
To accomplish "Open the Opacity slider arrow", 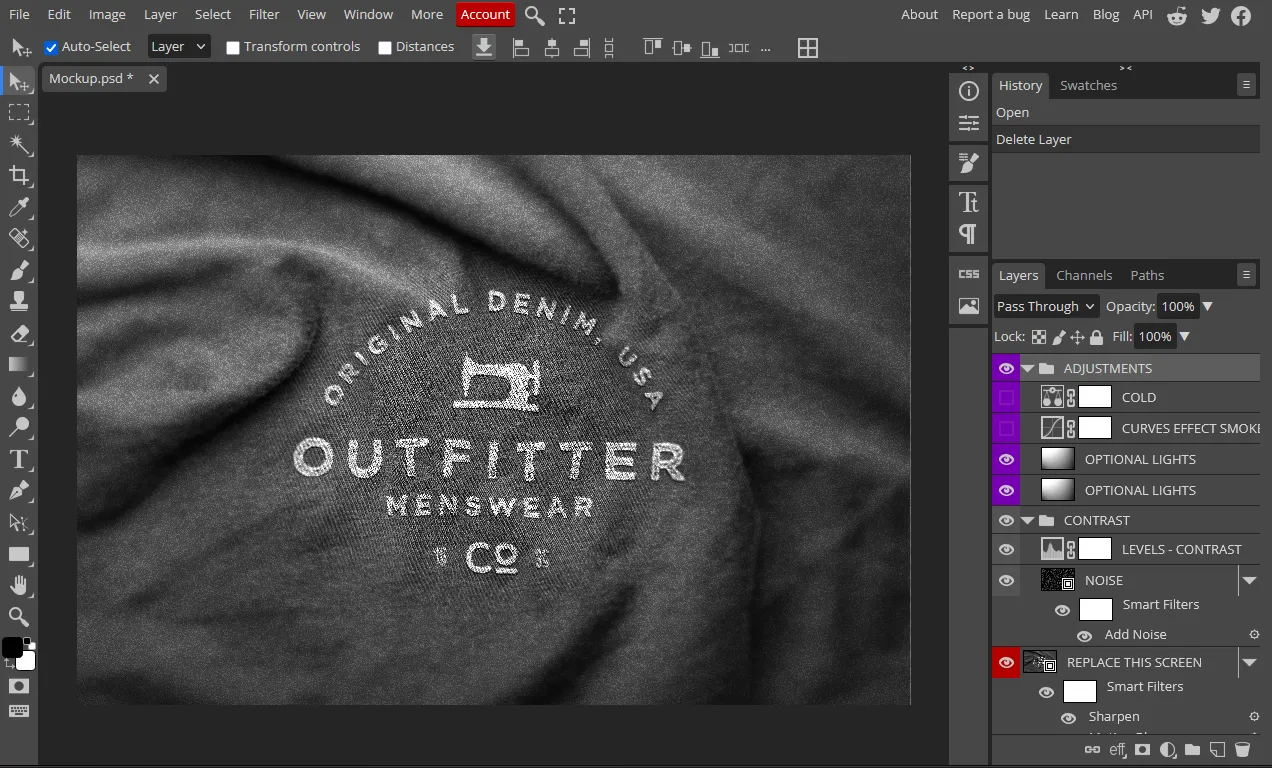I will click(x=1207, y=306).
